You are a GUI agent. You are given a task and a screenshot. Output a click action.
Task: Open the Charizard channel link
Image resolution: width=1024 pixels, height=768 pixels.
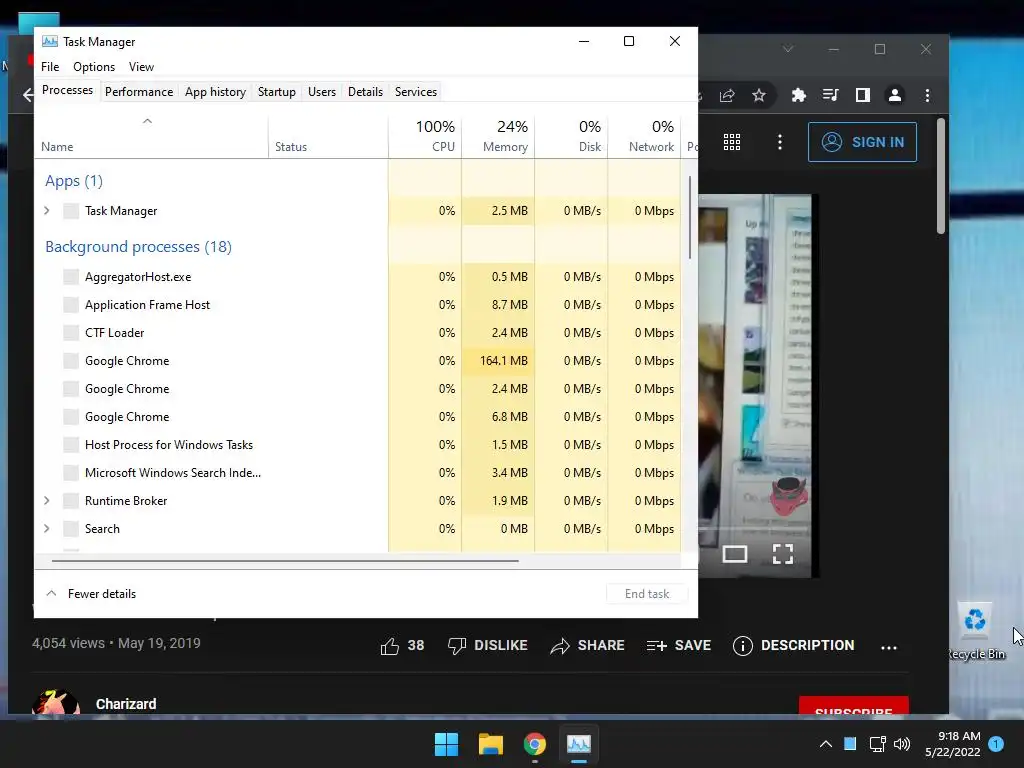coord(126,704)
